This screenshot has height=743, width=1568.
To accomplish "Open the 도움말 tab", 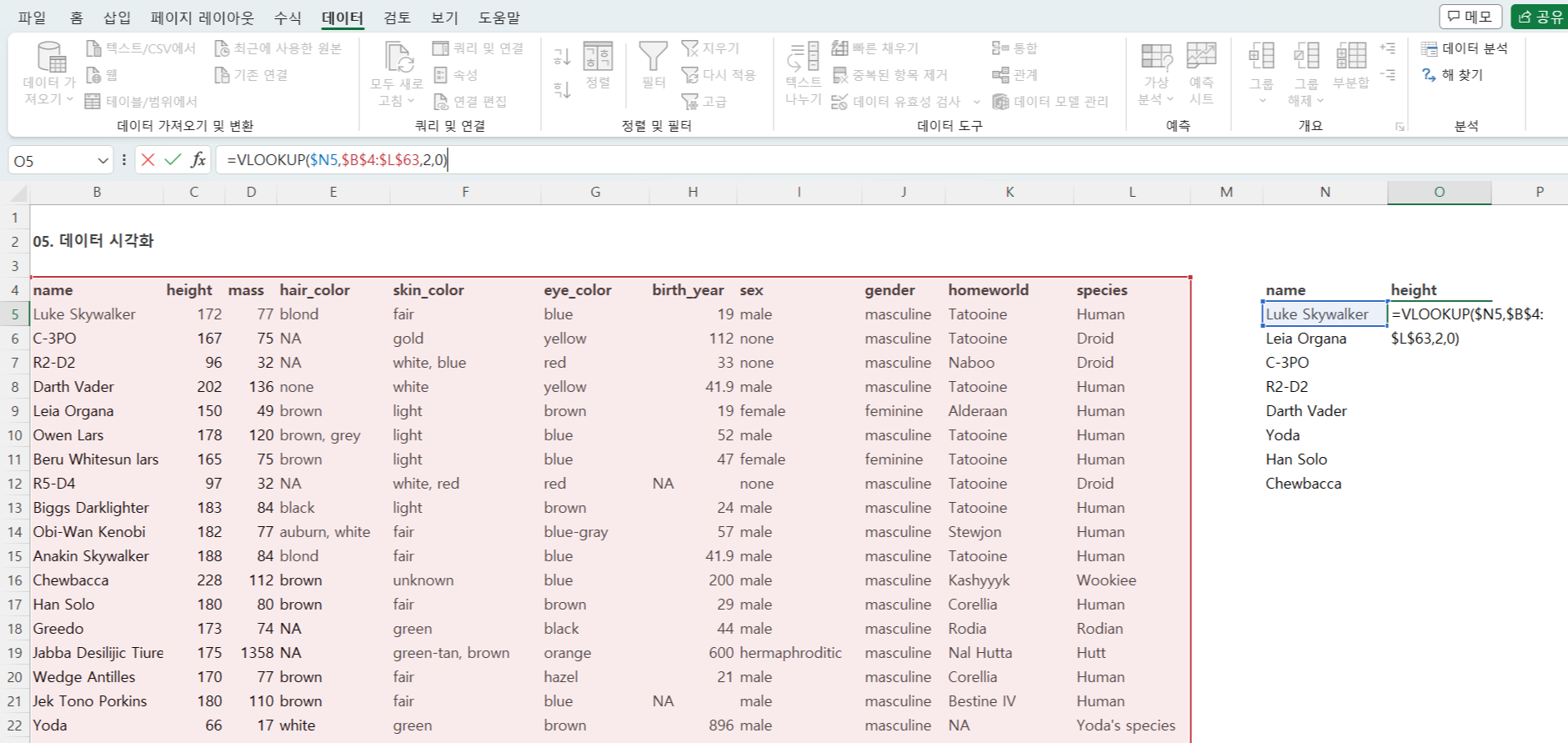I will point(498,18).
